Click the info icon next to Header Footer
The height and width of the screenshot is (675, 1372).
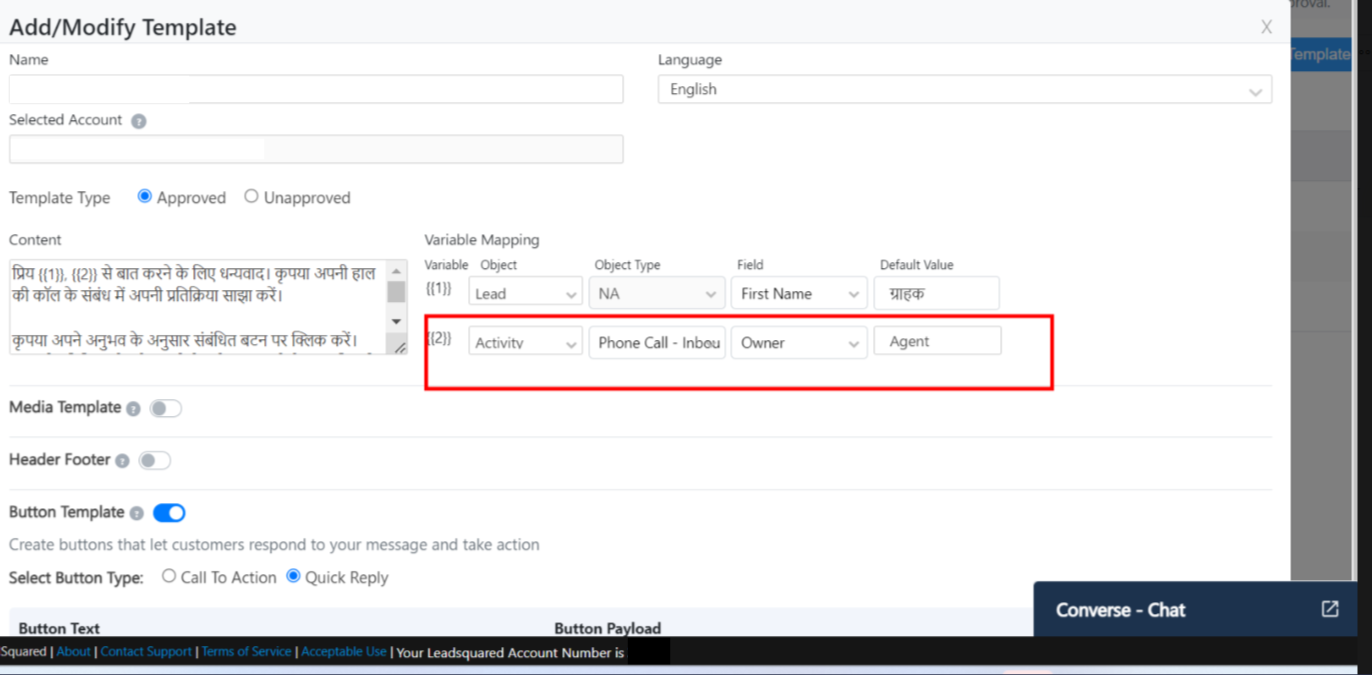pyautogui.click(x=122, y=461)
